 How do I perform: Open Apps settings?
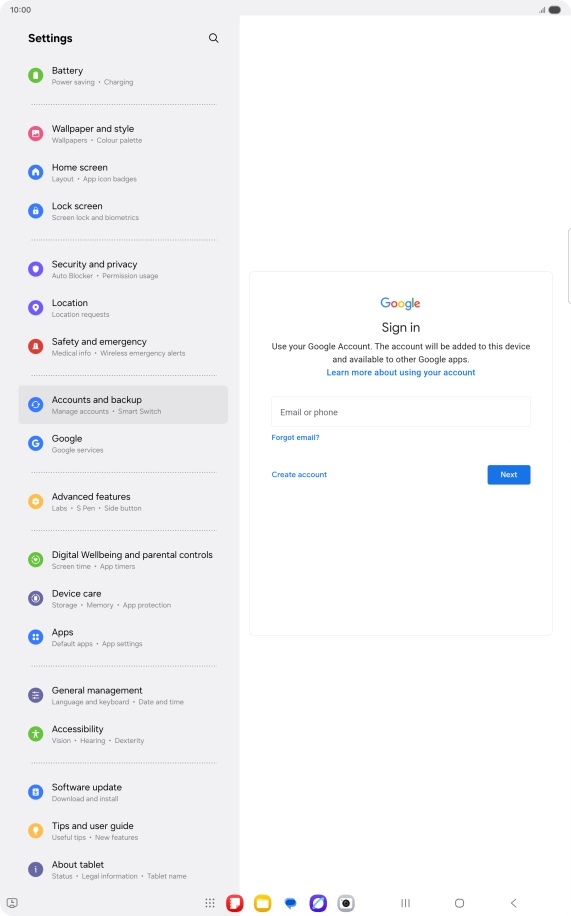(x=123, y=637)
